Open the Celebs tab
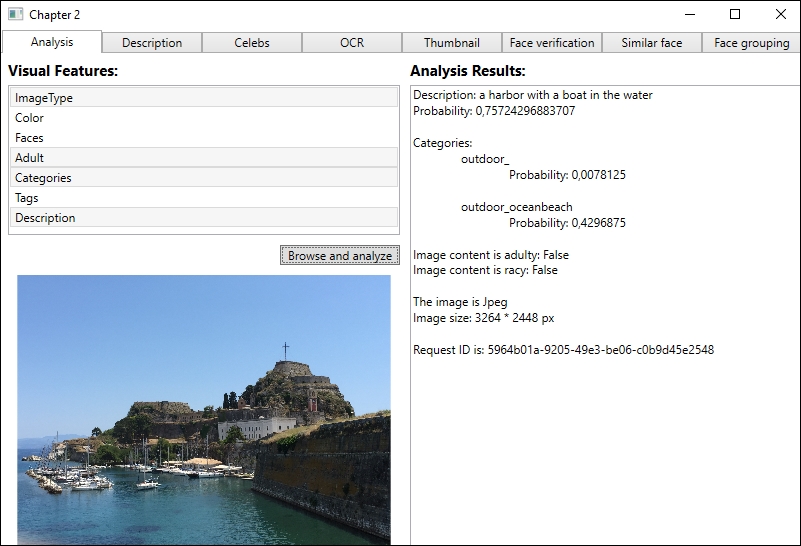 (252, 43)
